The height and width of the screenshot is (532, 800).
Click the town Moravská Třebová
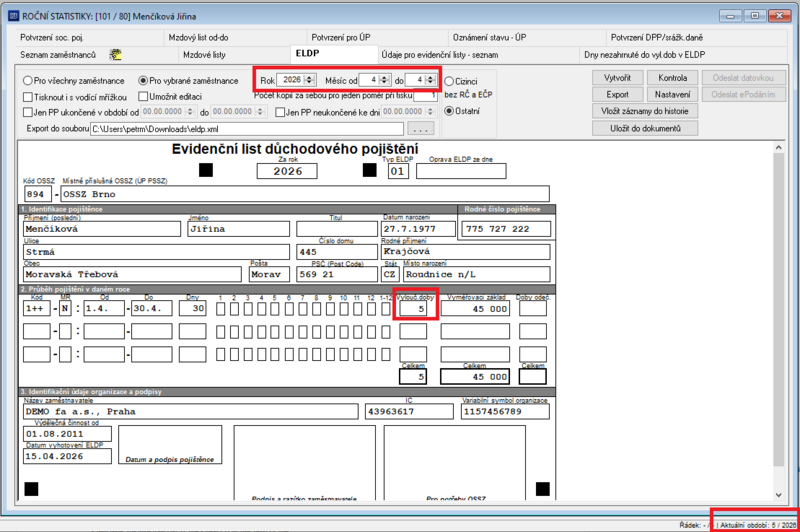132,274
